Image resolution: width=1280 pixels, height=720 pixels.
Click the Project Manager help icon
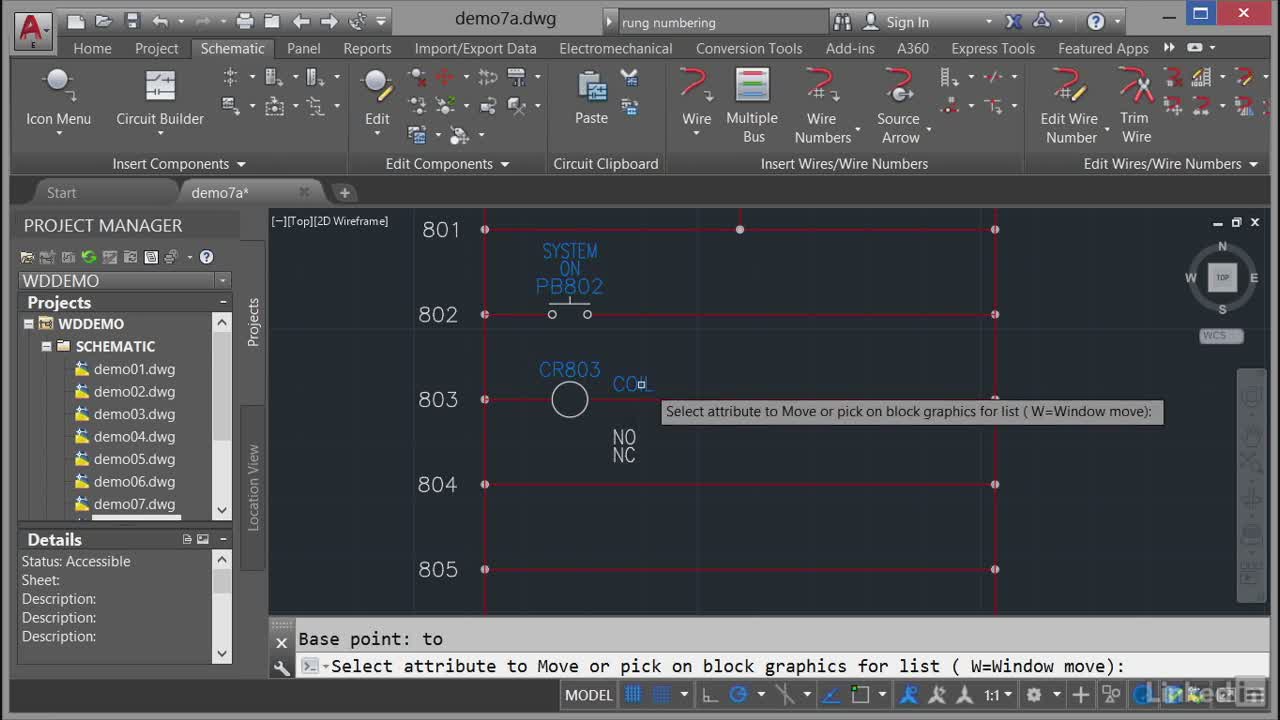[x=206, y=257]
